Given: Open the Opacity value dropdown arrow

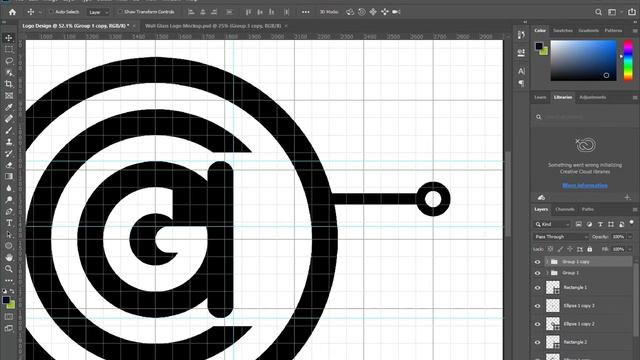Looking at the screenshot, I should point(630,237).
